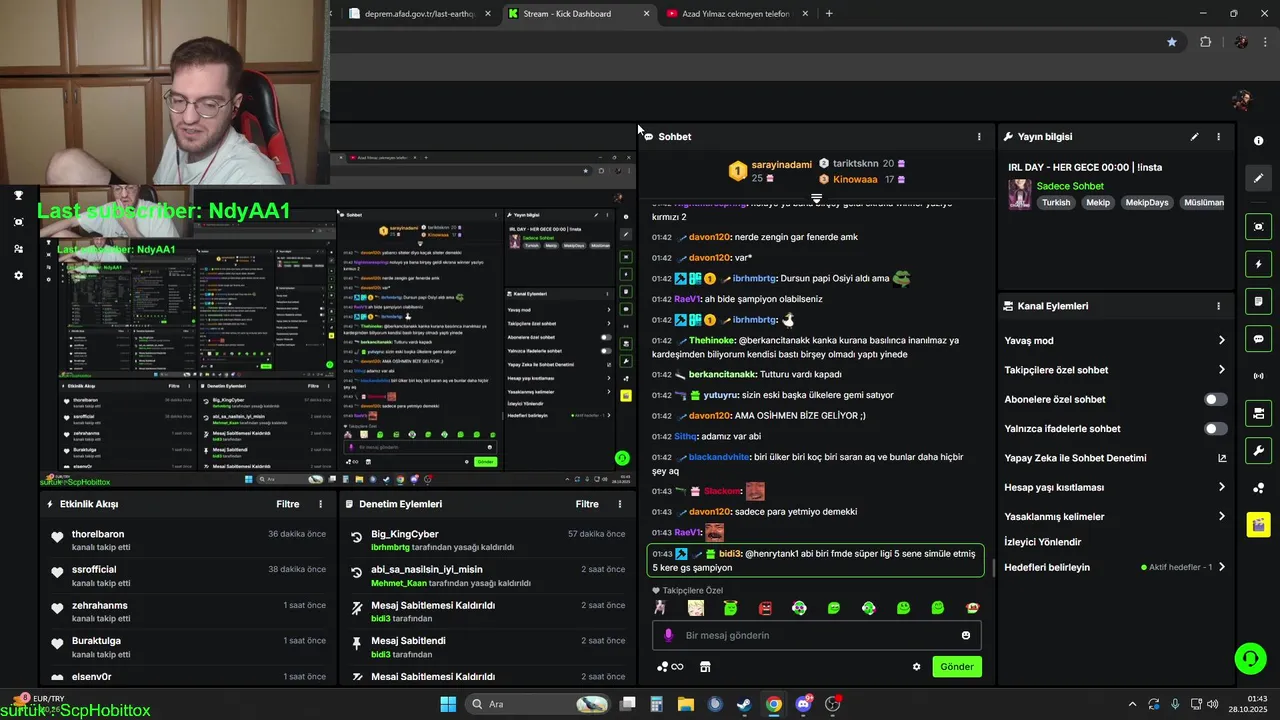Click the Windows taskbar Ara search box
This screenshot has height=720, width=1280.
(538, 704)
